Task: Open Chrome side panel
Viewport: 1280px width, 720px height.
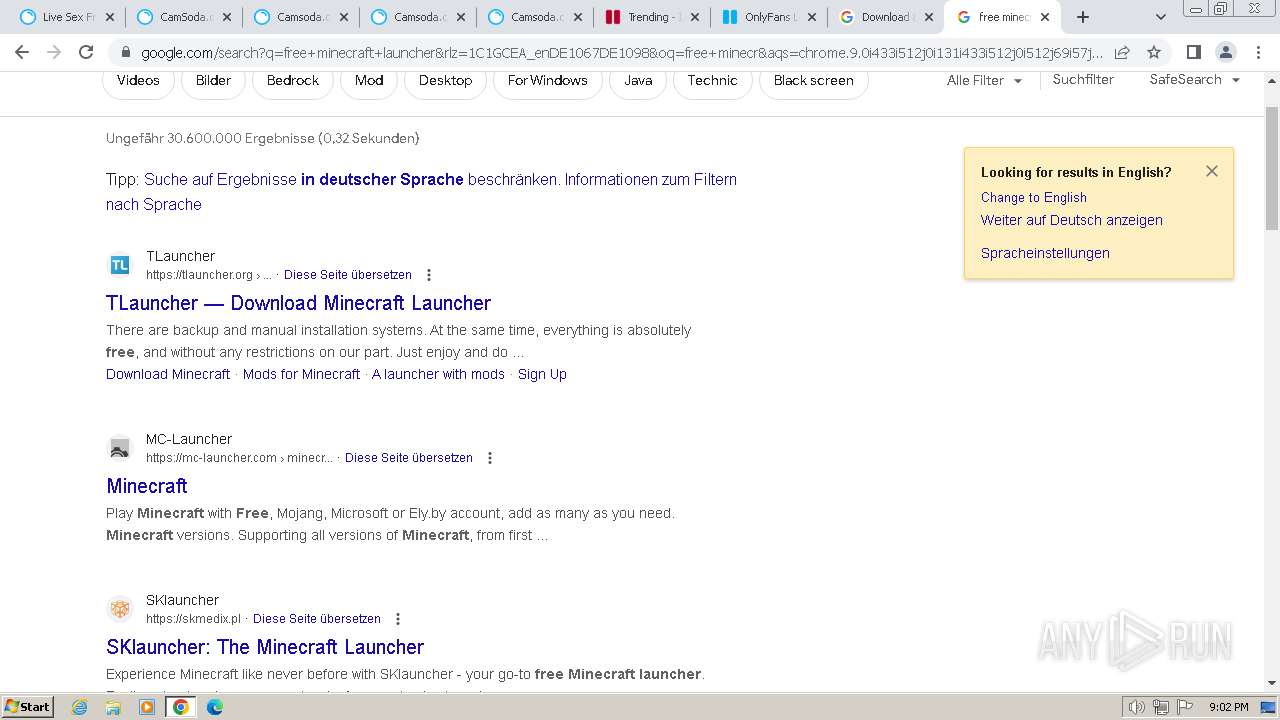Action: point(1193,53)
